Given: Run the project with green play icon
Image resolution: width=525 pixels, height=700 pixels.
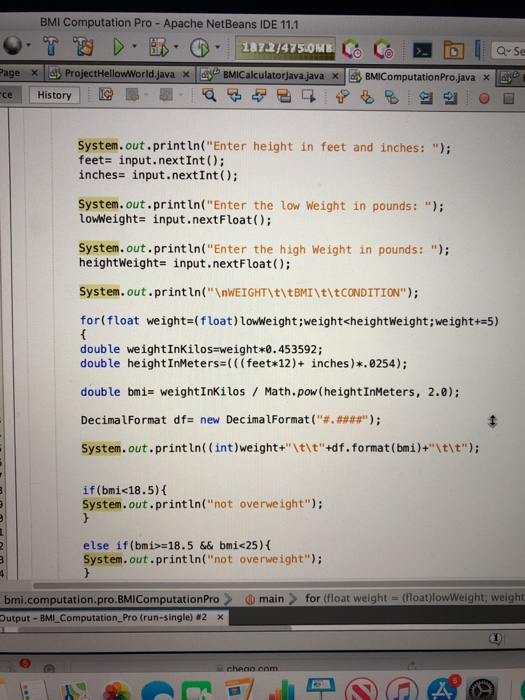Looking at the screenshot, I should [118, 46].
